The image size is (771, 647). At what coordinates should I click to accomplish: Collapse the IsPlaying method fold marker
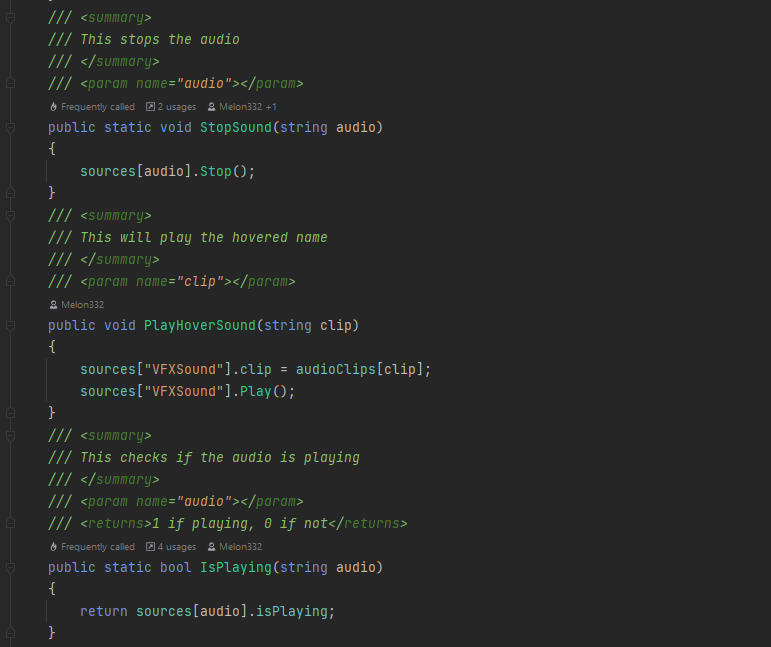(x=11, y=568)
